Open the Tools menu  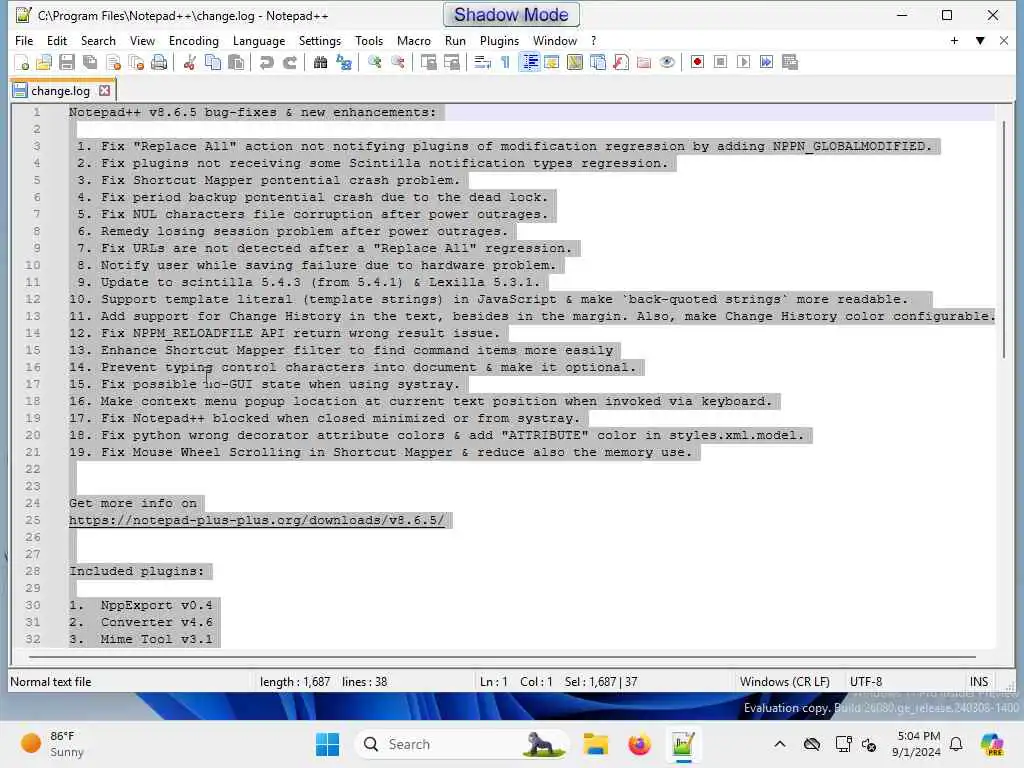(369, 40)
